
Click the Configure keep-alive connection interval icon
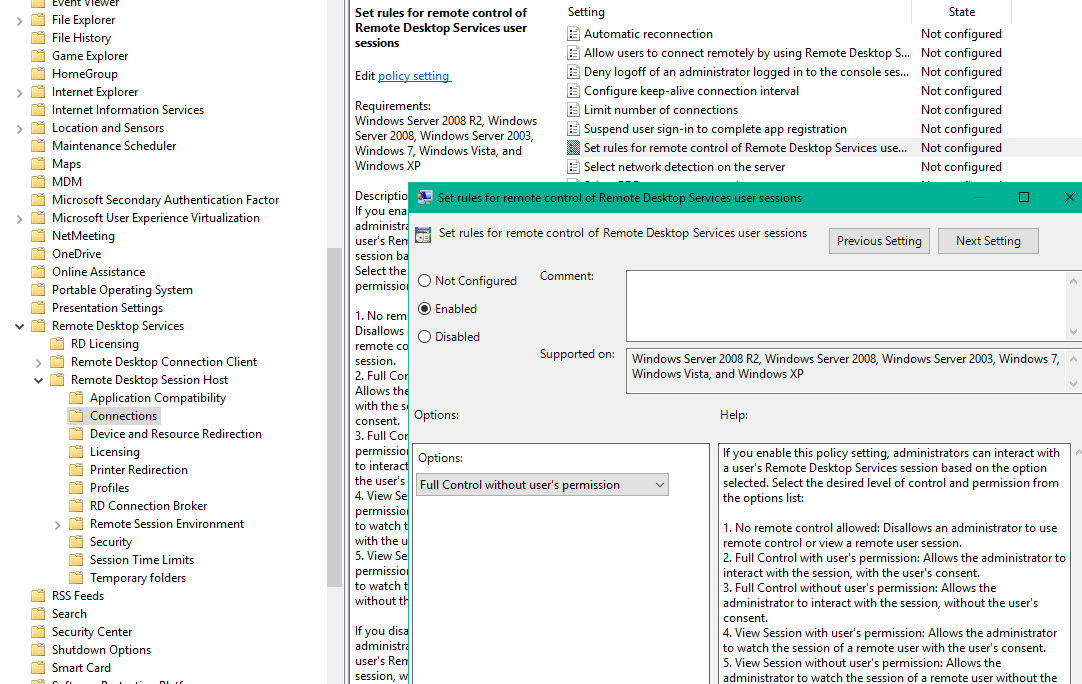coord(573,90)
